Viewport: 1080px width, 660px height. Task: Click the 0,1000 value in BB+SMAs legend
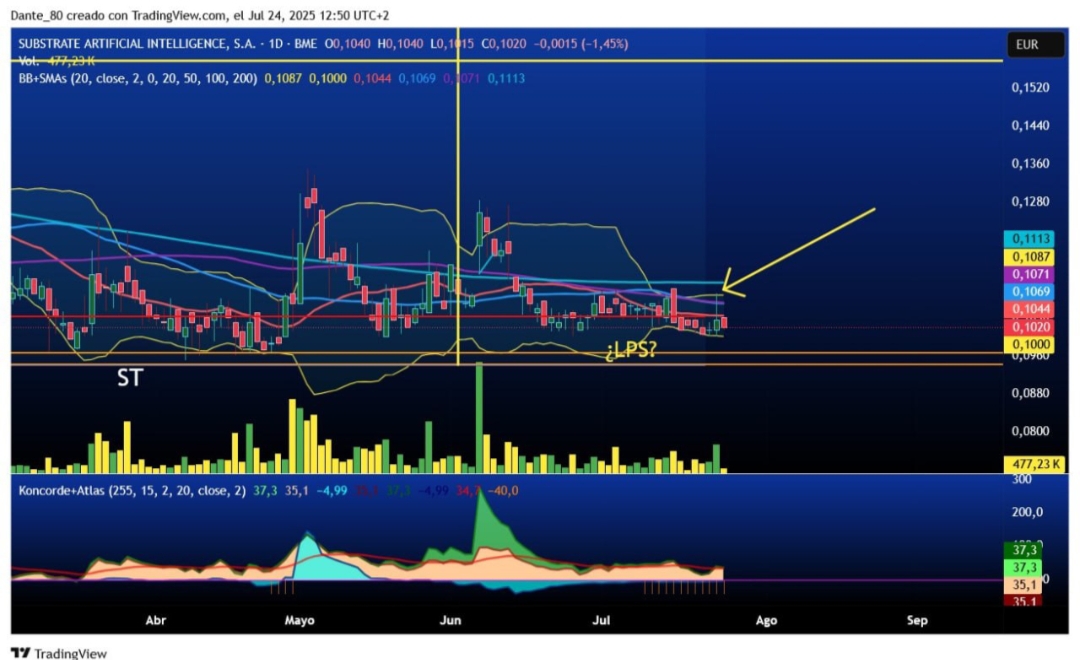[x=327, y=79]
